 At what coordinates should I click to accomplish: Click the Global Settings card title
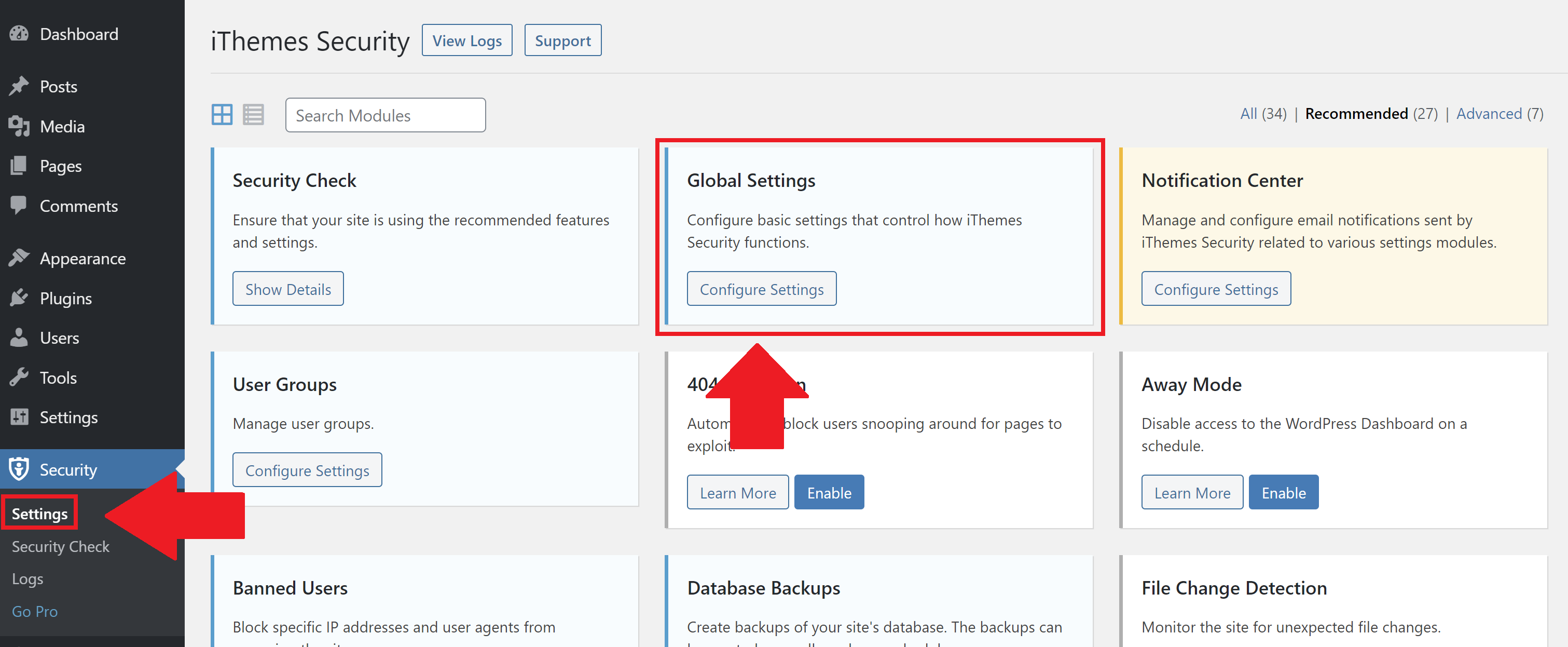pos(750,181)
